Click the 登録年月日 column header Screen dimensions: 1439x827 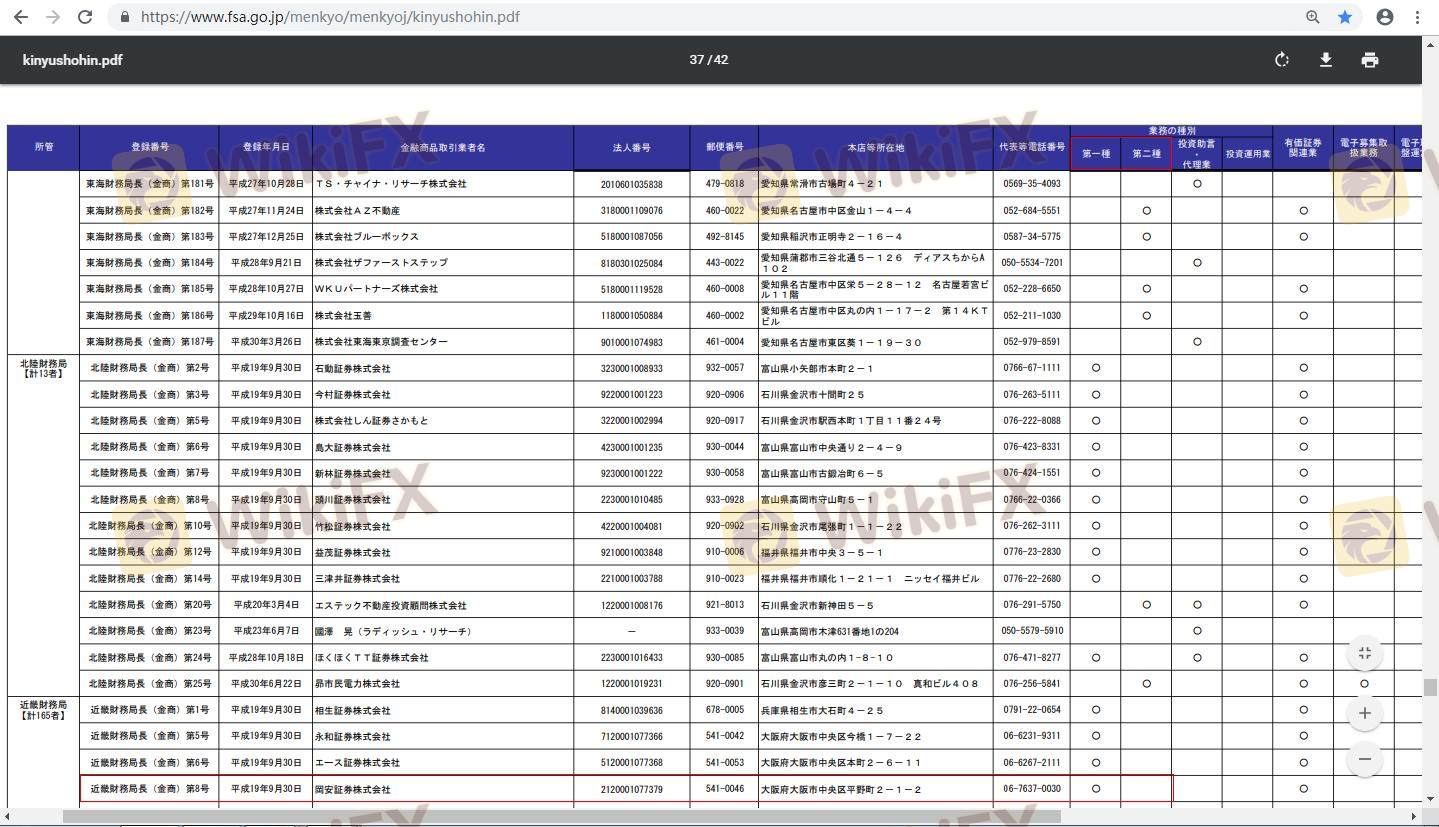[265, 148]
